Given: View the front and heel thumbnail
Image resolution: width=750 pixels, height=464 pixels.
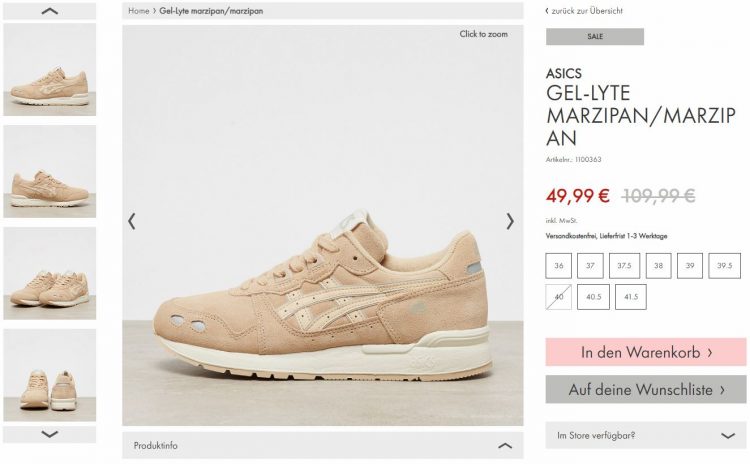Looking at the screenshot, I should point(50,375).
